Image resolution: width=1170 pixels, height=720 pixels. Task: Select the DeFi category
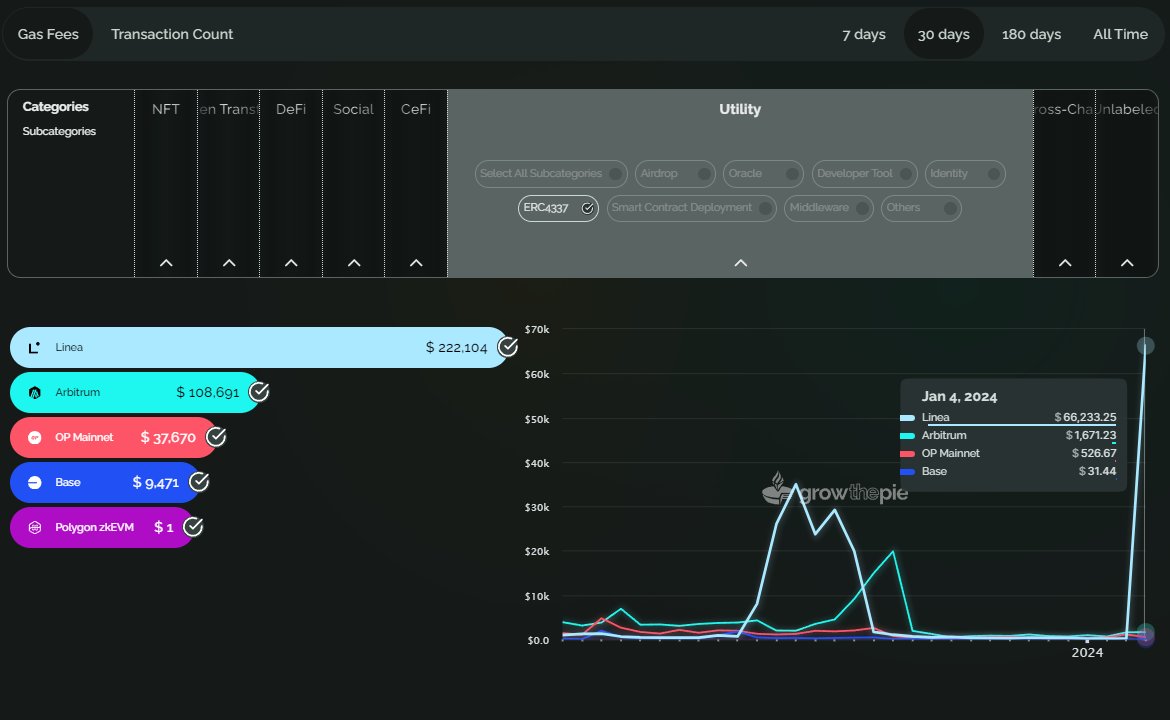click(x=291, y=109)
